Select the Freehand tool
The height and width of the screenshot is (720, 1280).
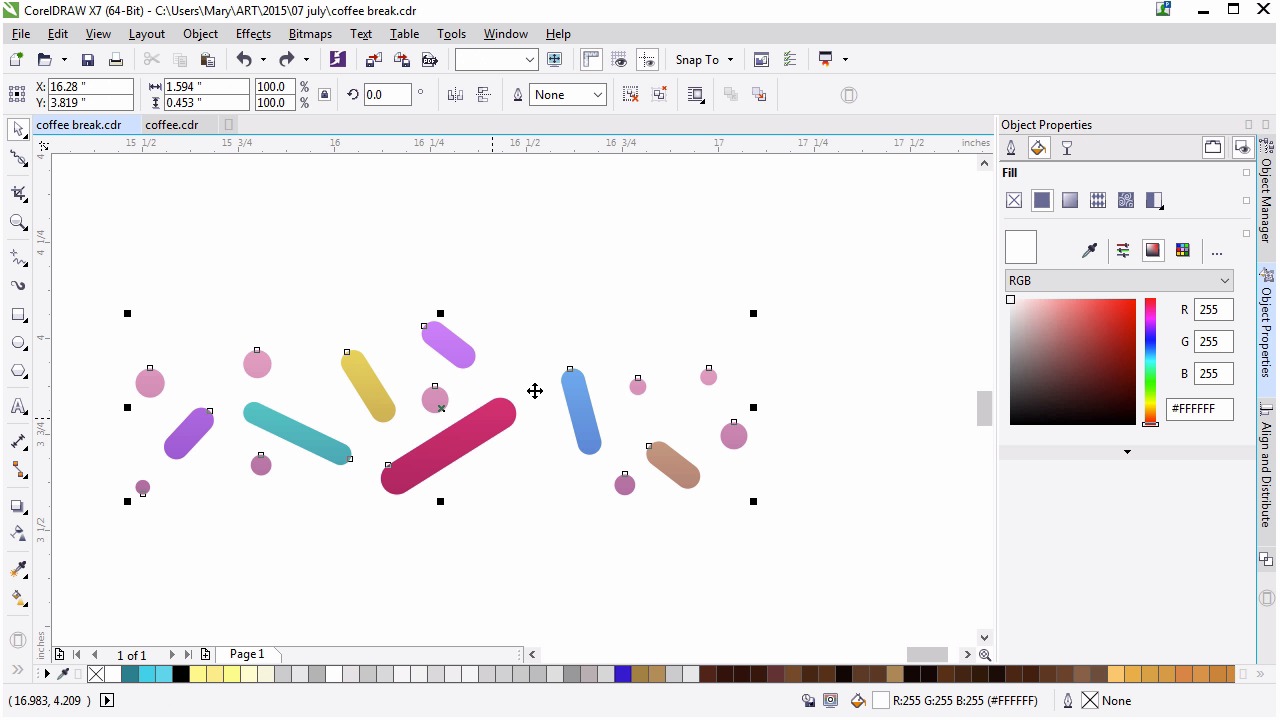tap(18, 257)
